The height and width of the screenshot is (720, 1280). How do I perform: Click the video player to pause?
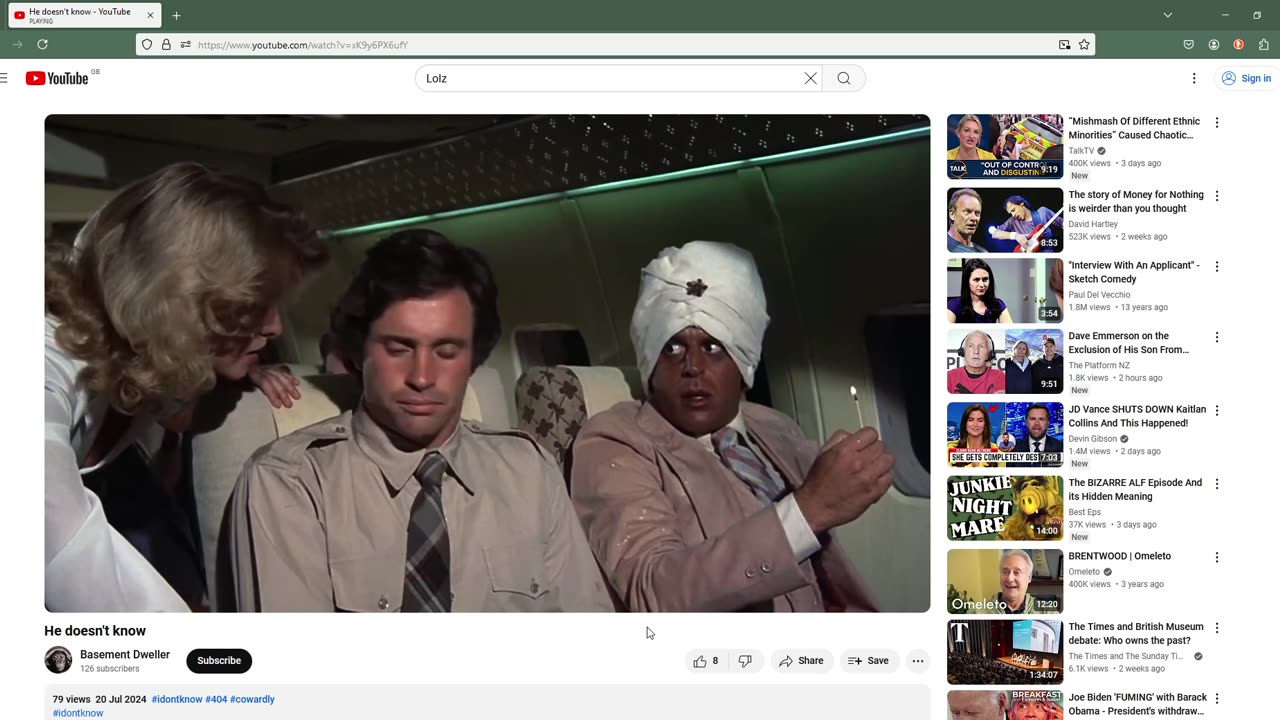487,363
